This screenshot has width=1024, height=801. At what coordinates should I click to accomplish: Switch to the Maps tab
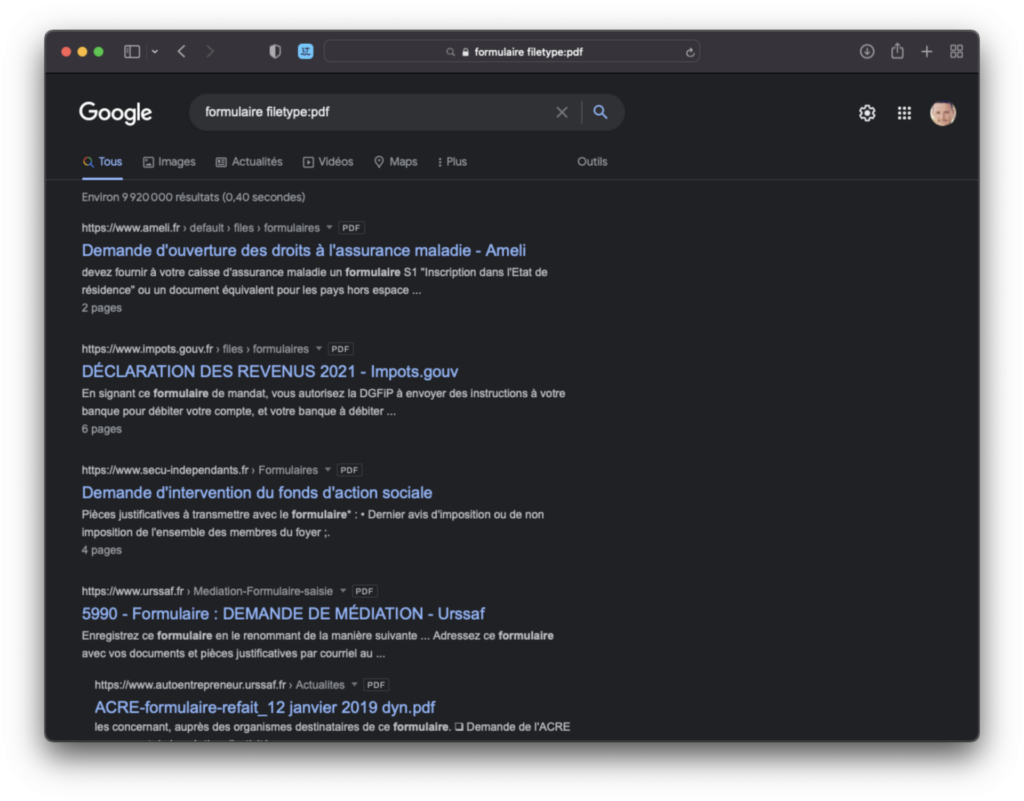point(396,162)
